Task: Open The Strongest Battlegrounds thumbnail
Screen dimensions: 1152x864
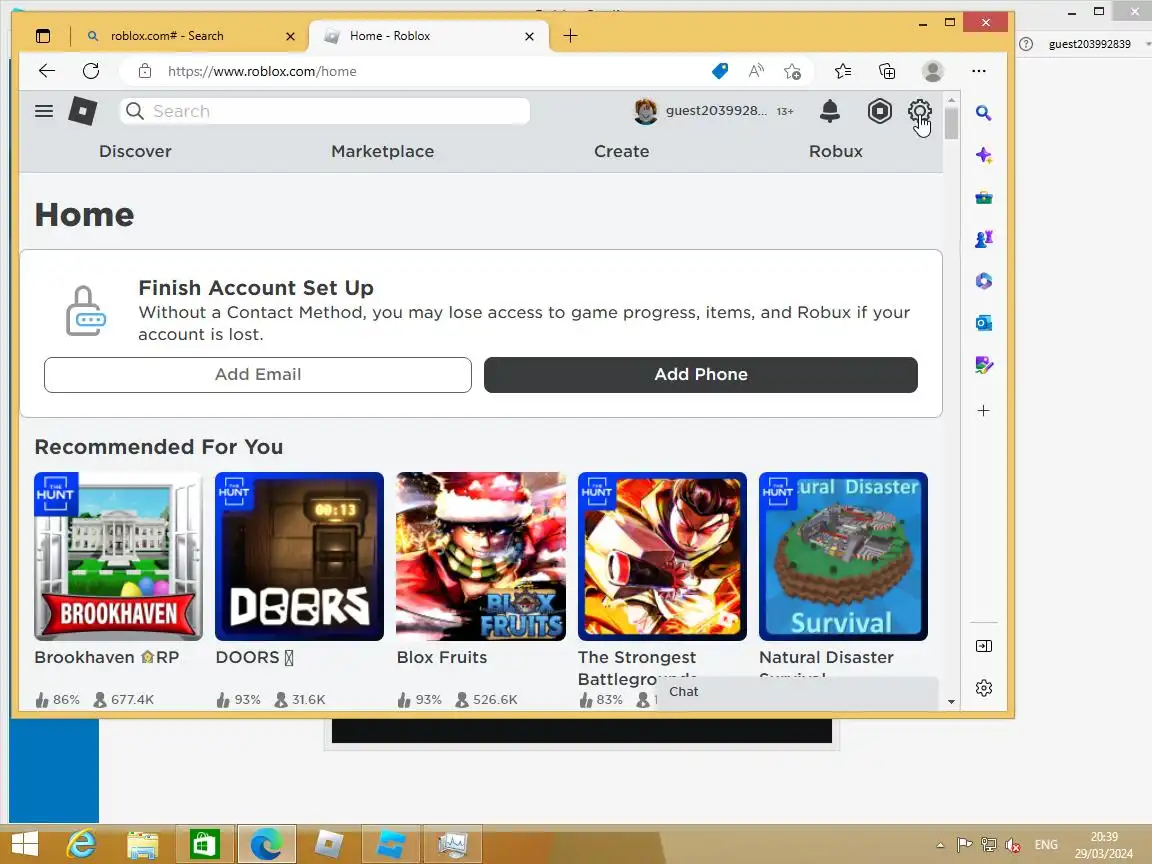Action: pos(662,556)
